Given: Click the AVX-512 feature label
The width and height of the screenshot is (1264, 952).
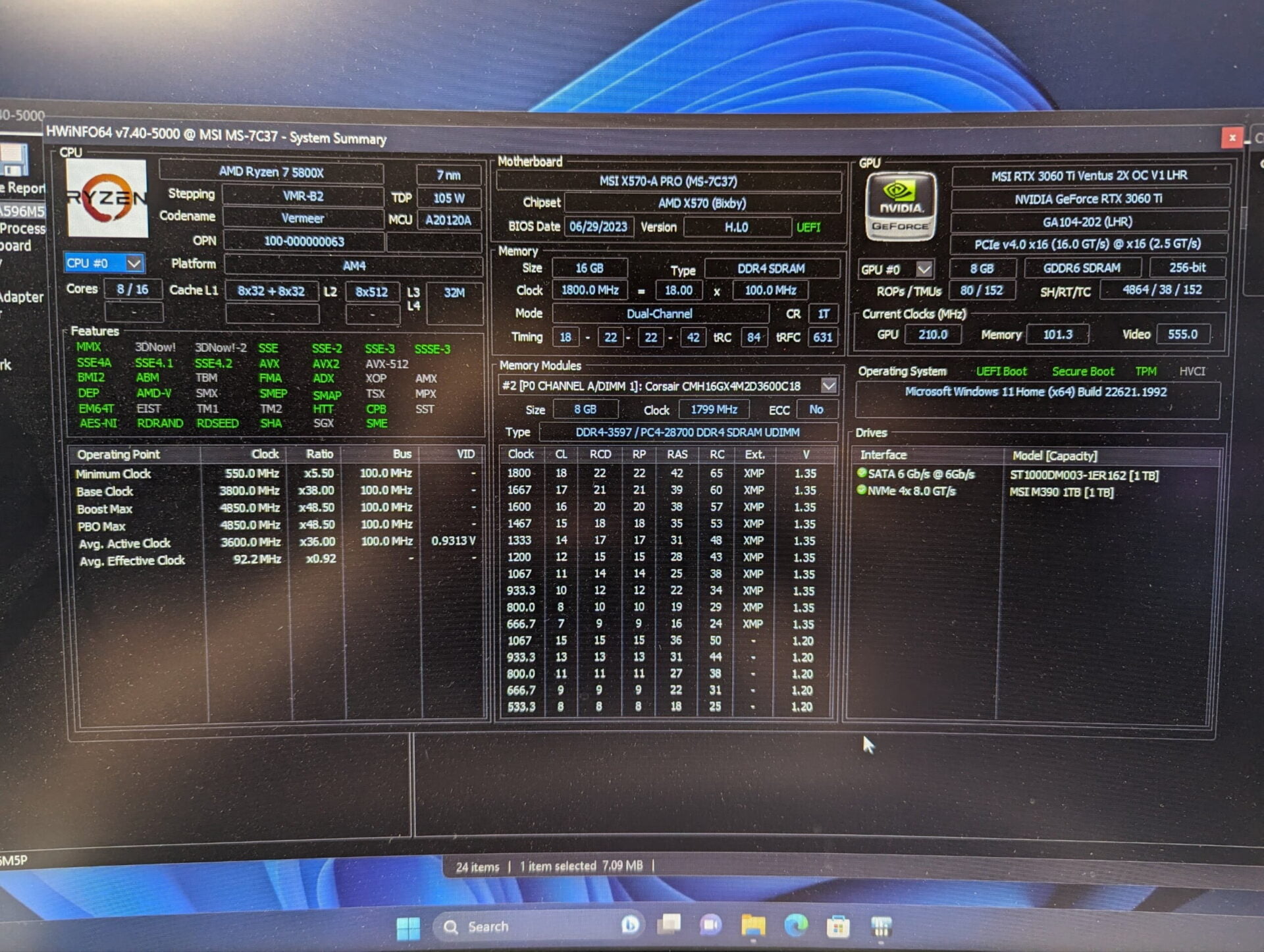Looking at the screenshot, I should pyautogui.click(x=386, y=363).
